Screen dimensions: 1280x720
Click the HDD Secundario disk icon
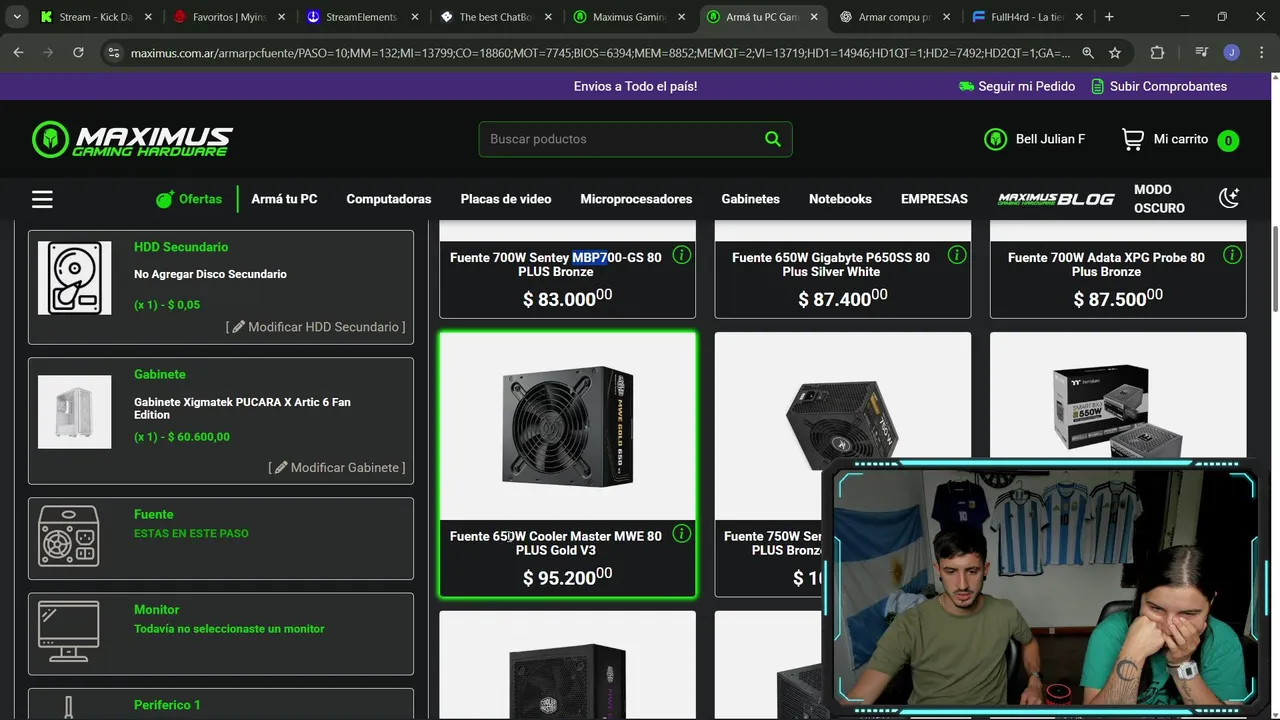click(x=74, y=278)
